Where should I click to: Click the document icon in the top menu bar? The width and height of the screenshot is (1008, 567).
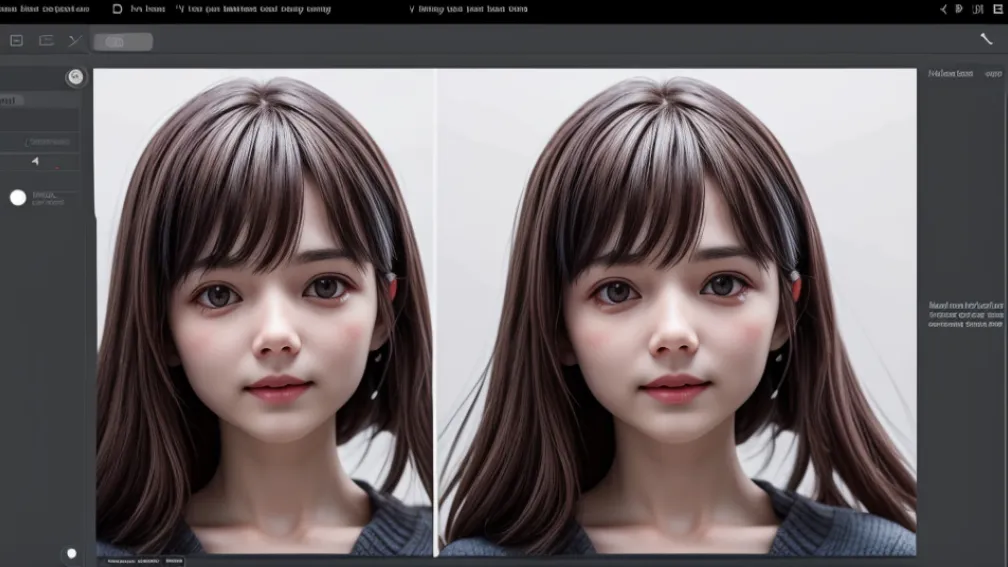point(117,9)
